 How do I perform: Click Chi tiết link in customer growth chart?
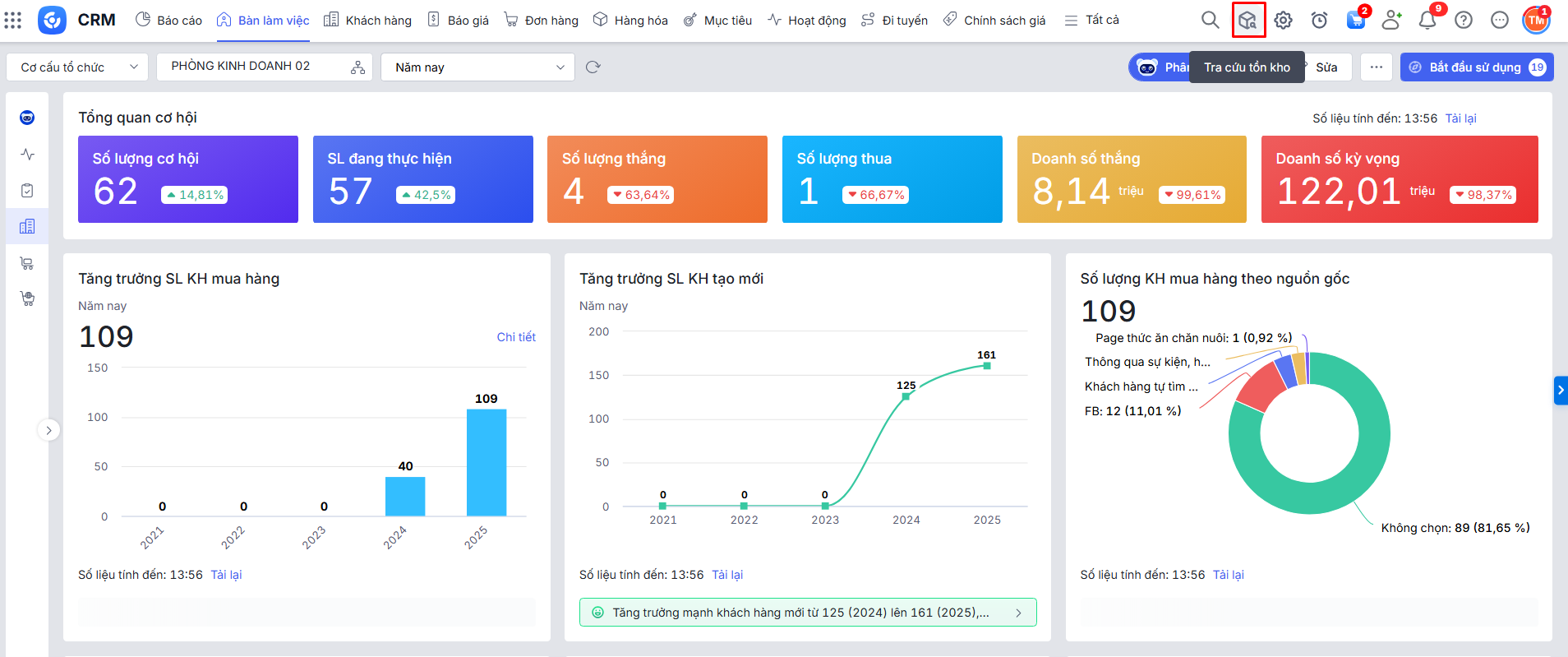(x=515, y=337)
